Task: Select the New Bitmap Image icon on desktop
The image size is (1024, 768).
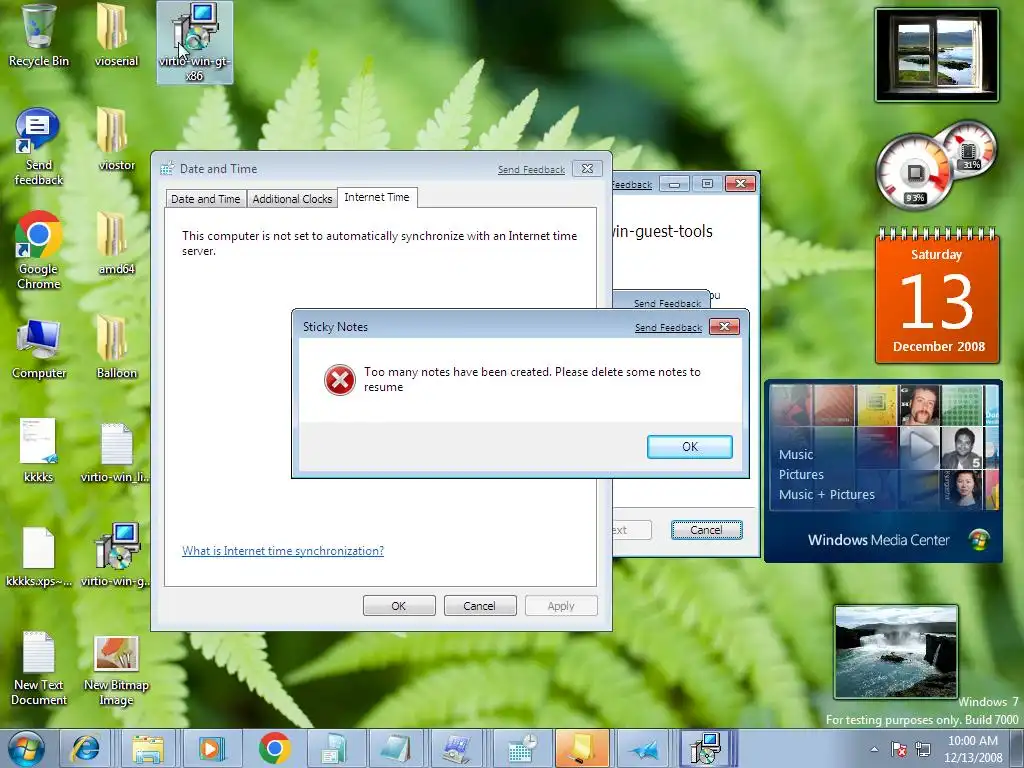Action: tap(116, 671)
